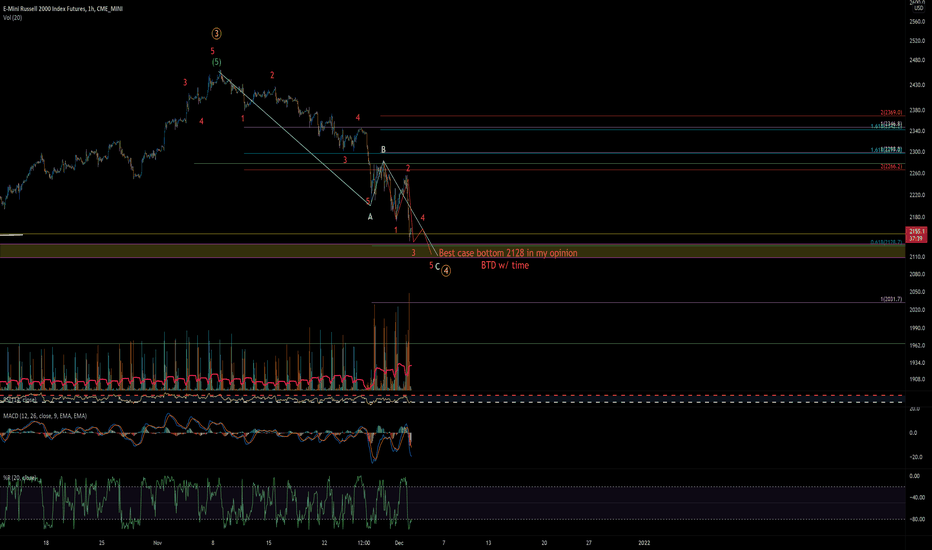932x550 pixels.
Task: Click the 2(2369.0) Fibonacci level label
Action: click(x=891, y=113)
